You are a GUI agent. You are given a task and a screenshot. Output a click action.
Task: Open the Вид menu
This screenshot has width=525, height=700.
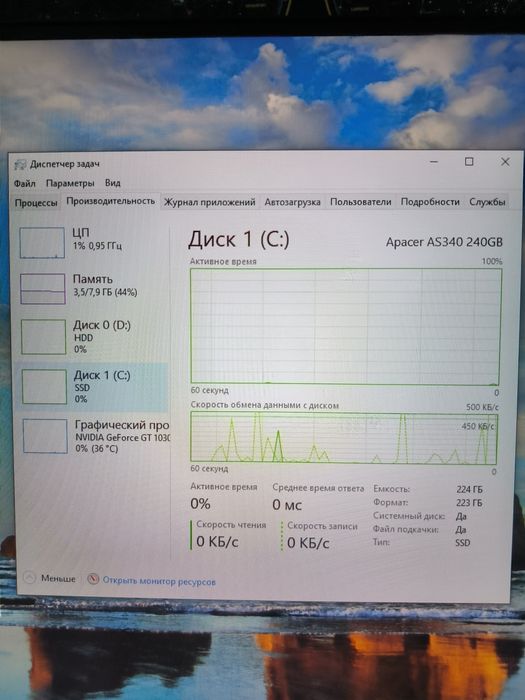(112, 183)
